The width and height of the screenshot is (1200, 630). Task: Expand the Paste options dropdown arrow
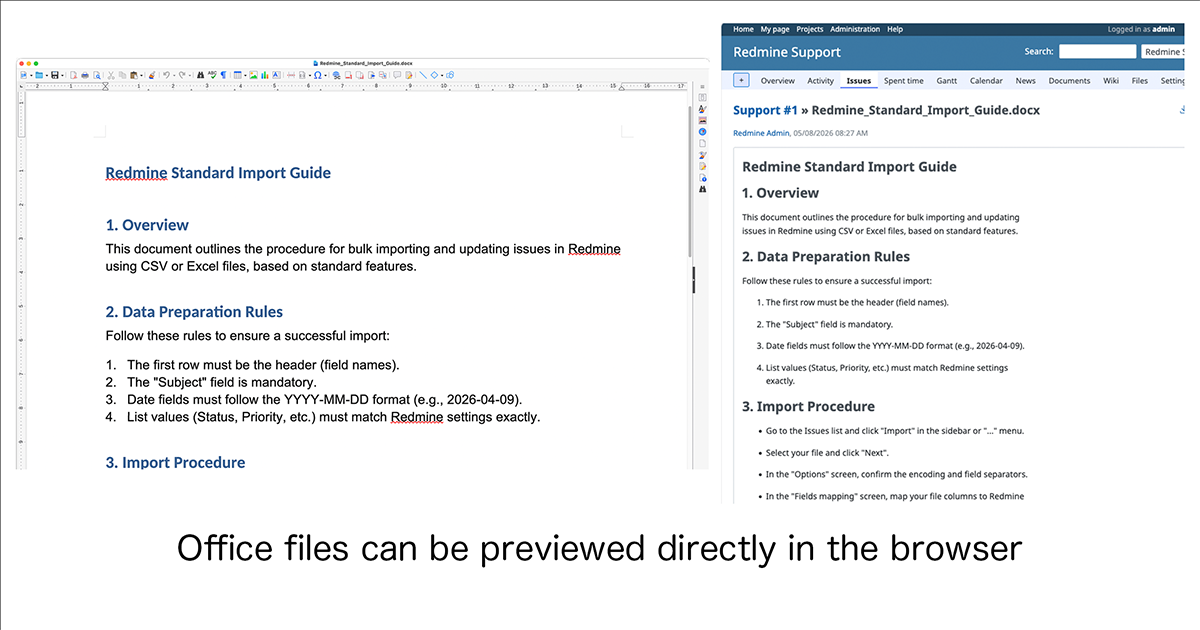142,75
